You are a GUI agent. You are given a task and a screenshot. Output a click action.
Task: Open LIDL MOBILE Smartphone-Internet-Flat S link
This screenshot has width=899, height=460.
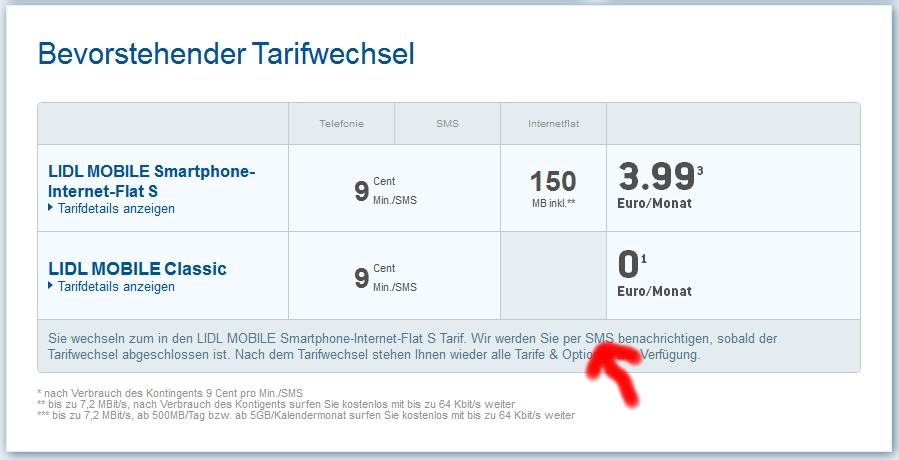[151, 181]
